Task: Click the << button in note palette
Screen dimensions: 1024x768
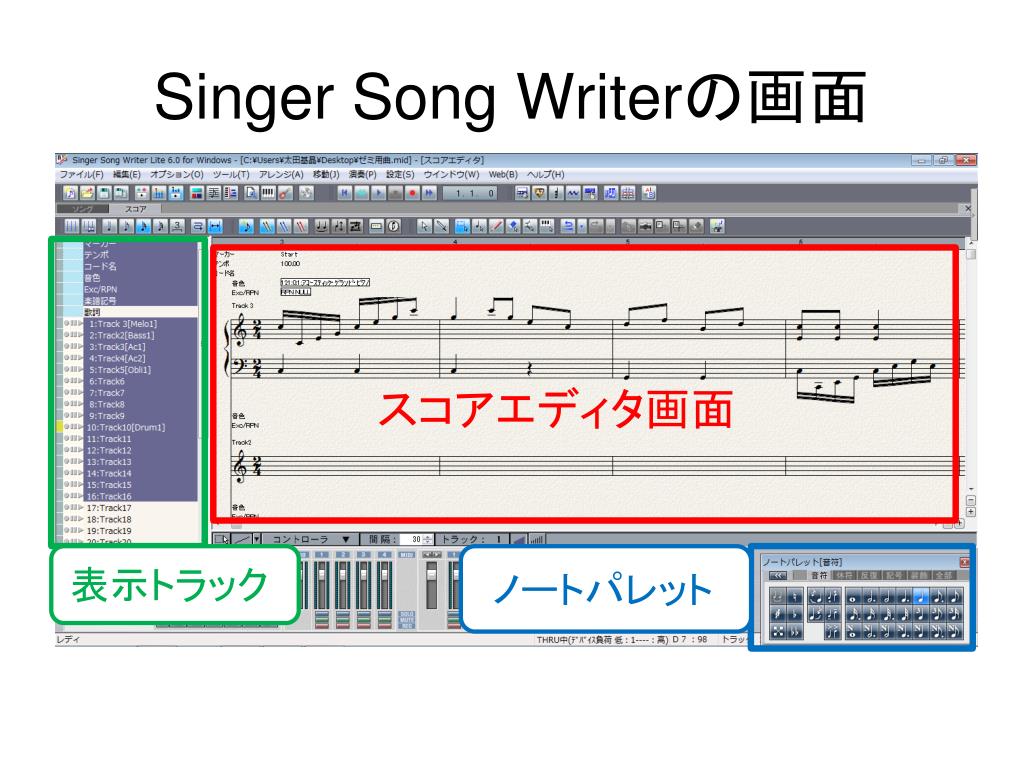Action: 777,575
